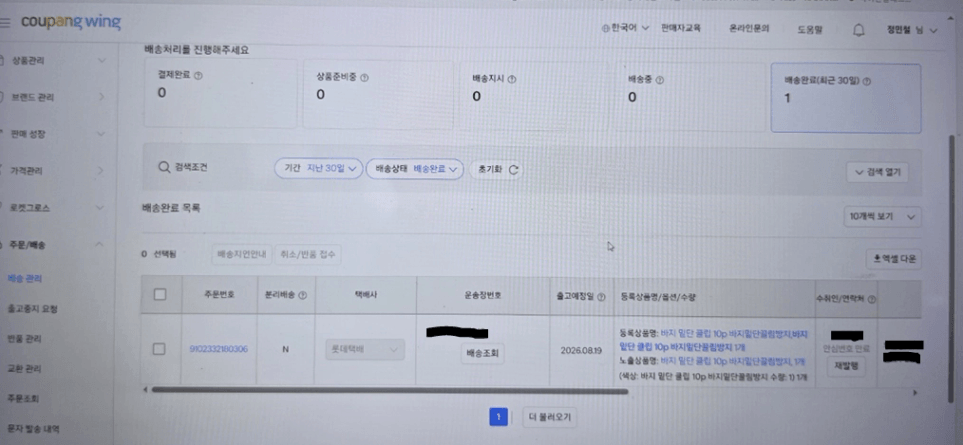Click the Coupang Wing logo

click(x=71, y=22)
